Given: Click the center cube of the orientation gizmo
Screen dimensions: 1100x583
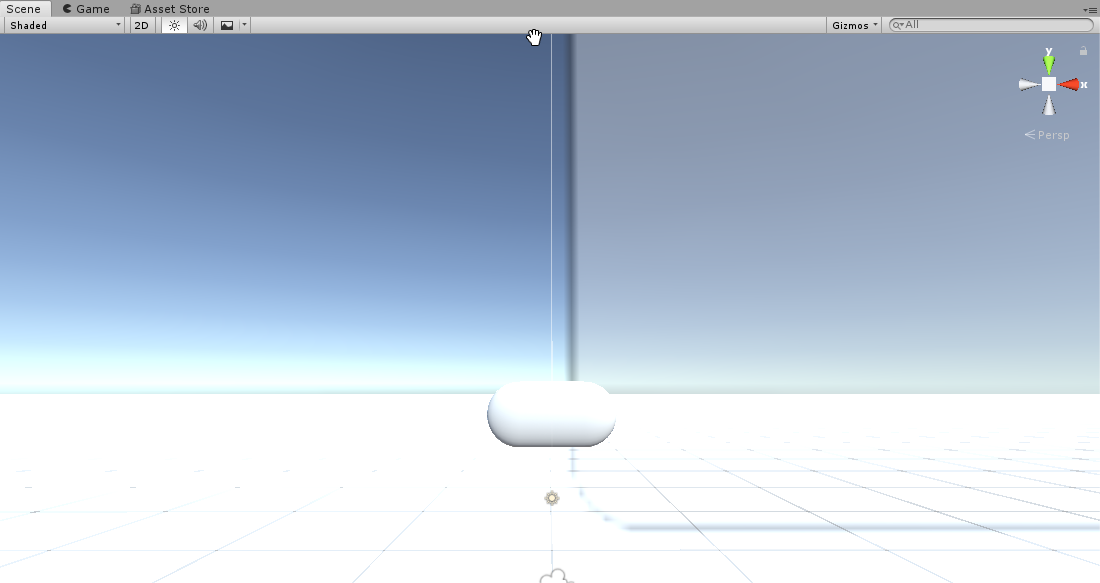Looking at the screenshot, I should point(1047,84).
